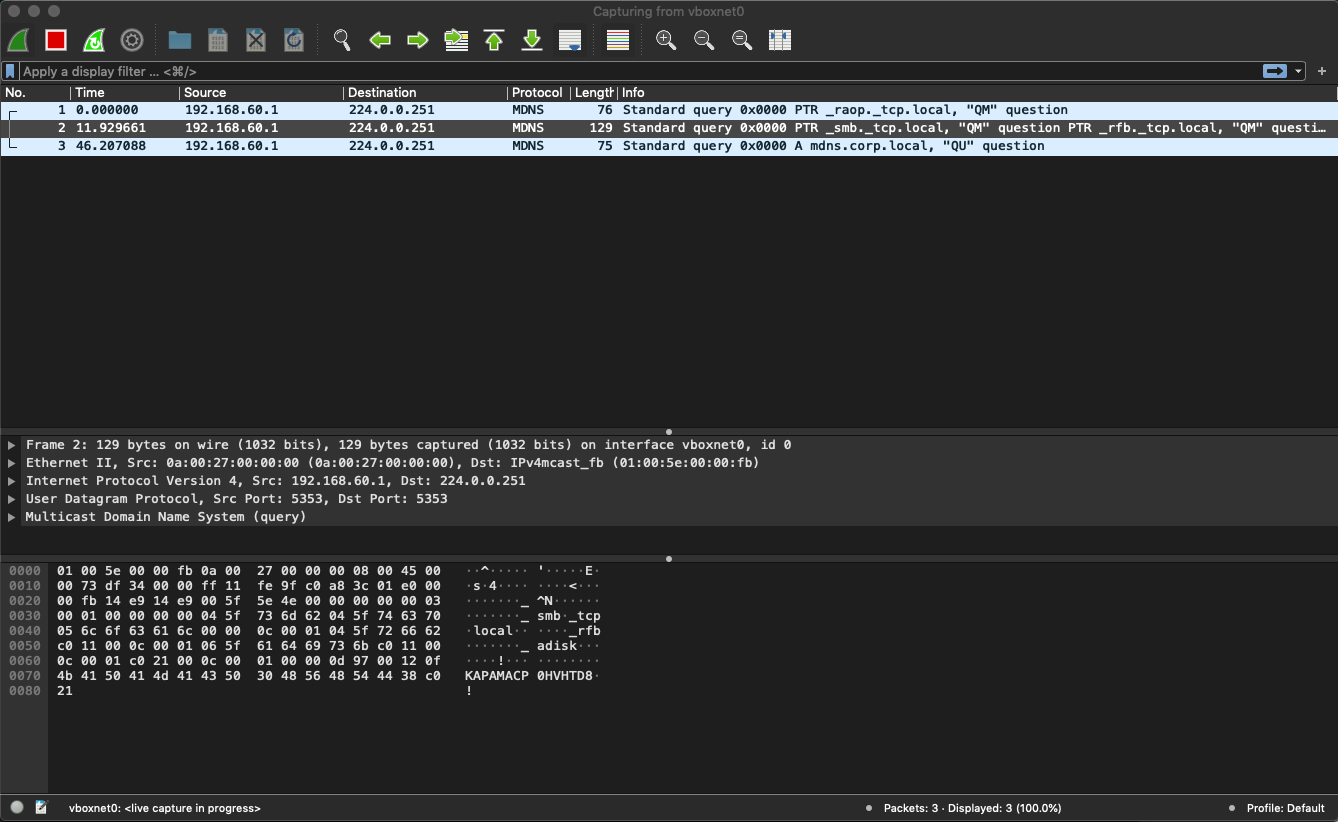The width and height of the screenshot is (1338, 822).
Task: Open the Profile: Default selector
Action: click(x=1285, y=807)
